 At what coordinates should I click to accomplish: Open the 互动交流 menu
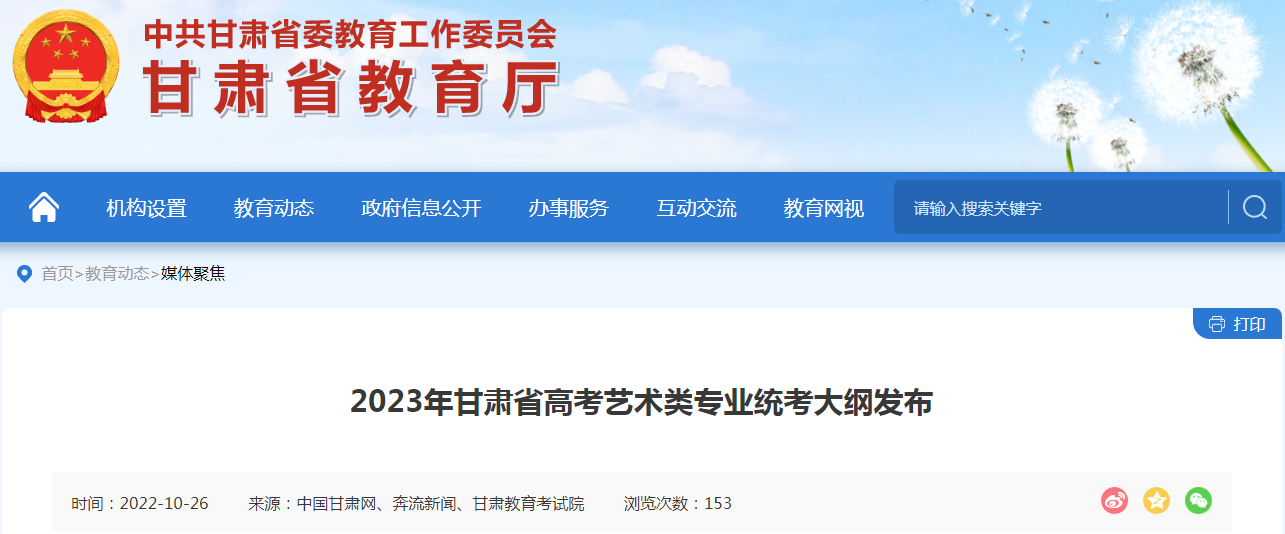click(x=697, y=208)
